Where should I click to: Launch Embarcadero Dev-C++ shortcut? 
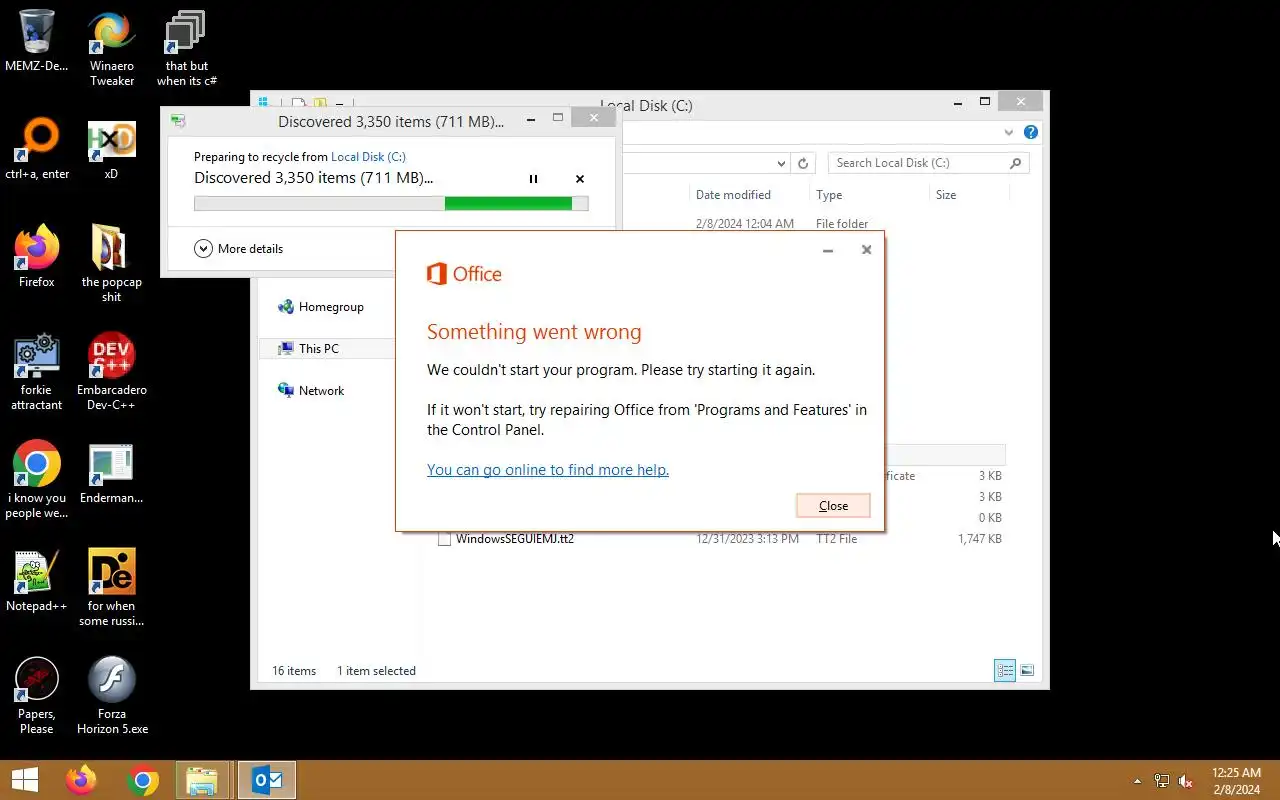pyautogui.click(x=112, y=372)
